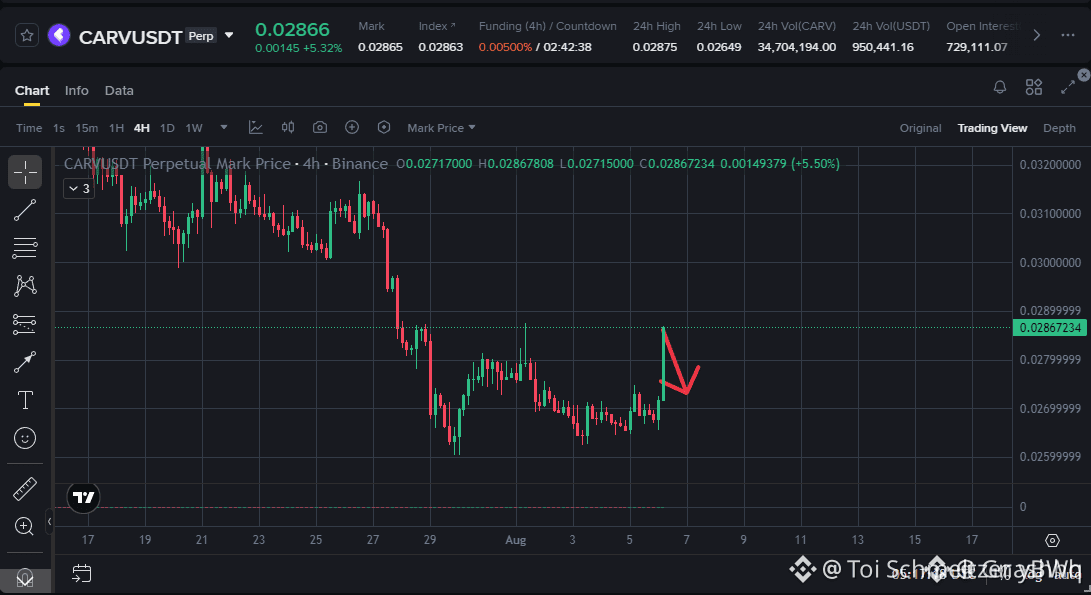
Task: Select the Fibonacci horizontal lines tool
Action: (x=25, y=248)
